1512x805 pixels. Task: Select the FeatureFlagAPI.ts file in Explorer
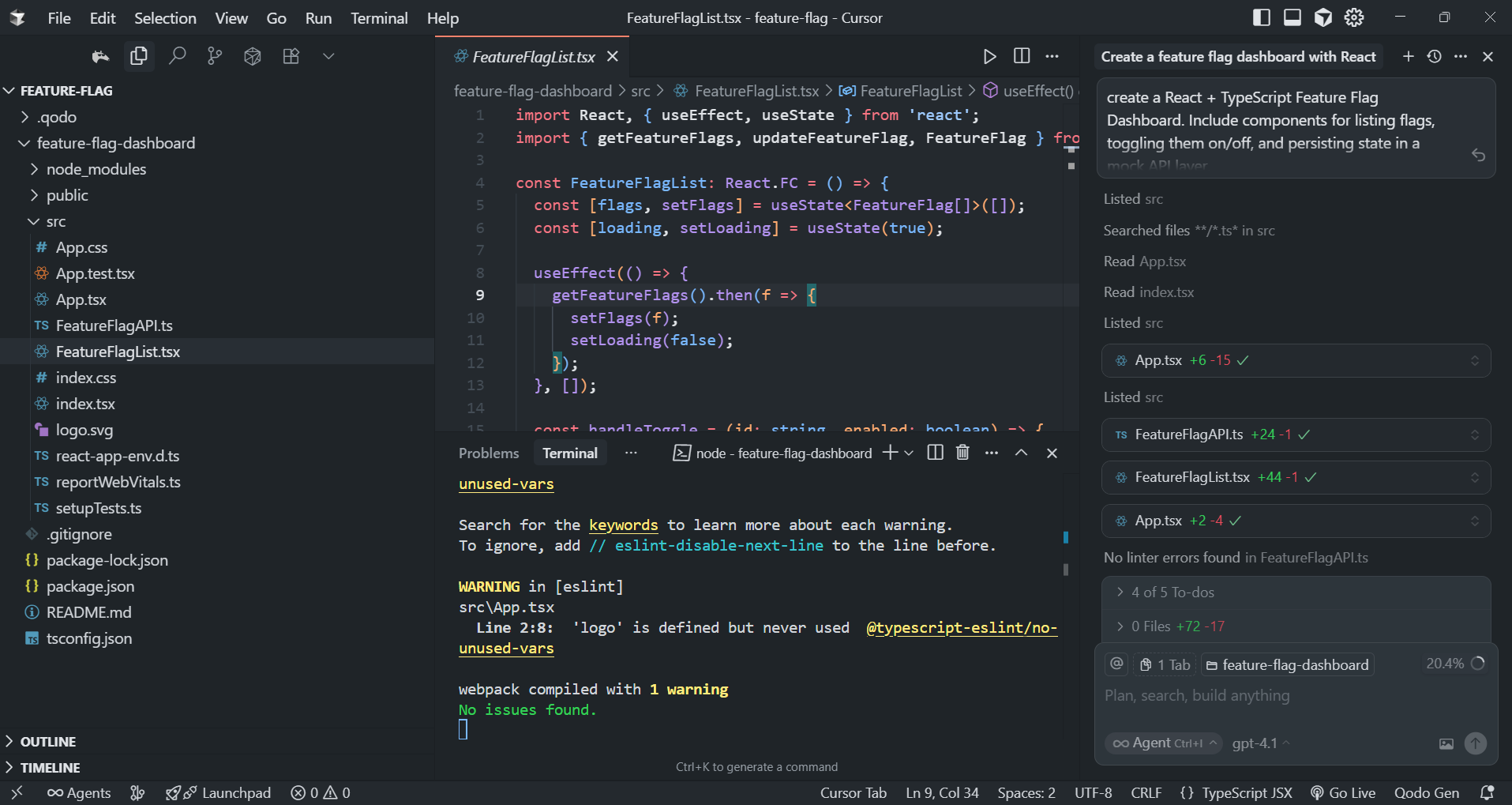tap(114, 325)
